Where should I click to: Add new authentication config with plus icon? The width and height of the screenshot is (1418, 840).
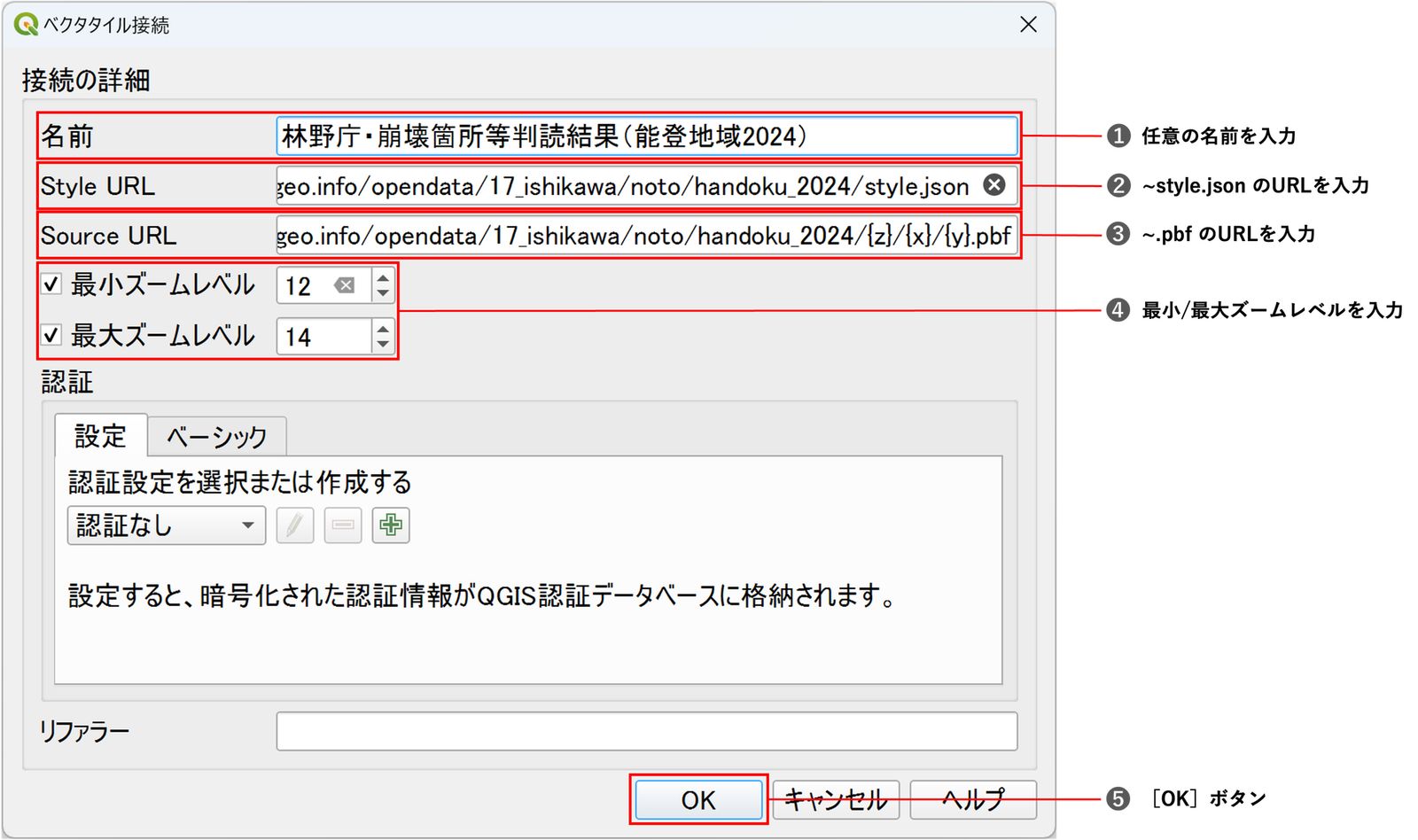coord(391,525)
